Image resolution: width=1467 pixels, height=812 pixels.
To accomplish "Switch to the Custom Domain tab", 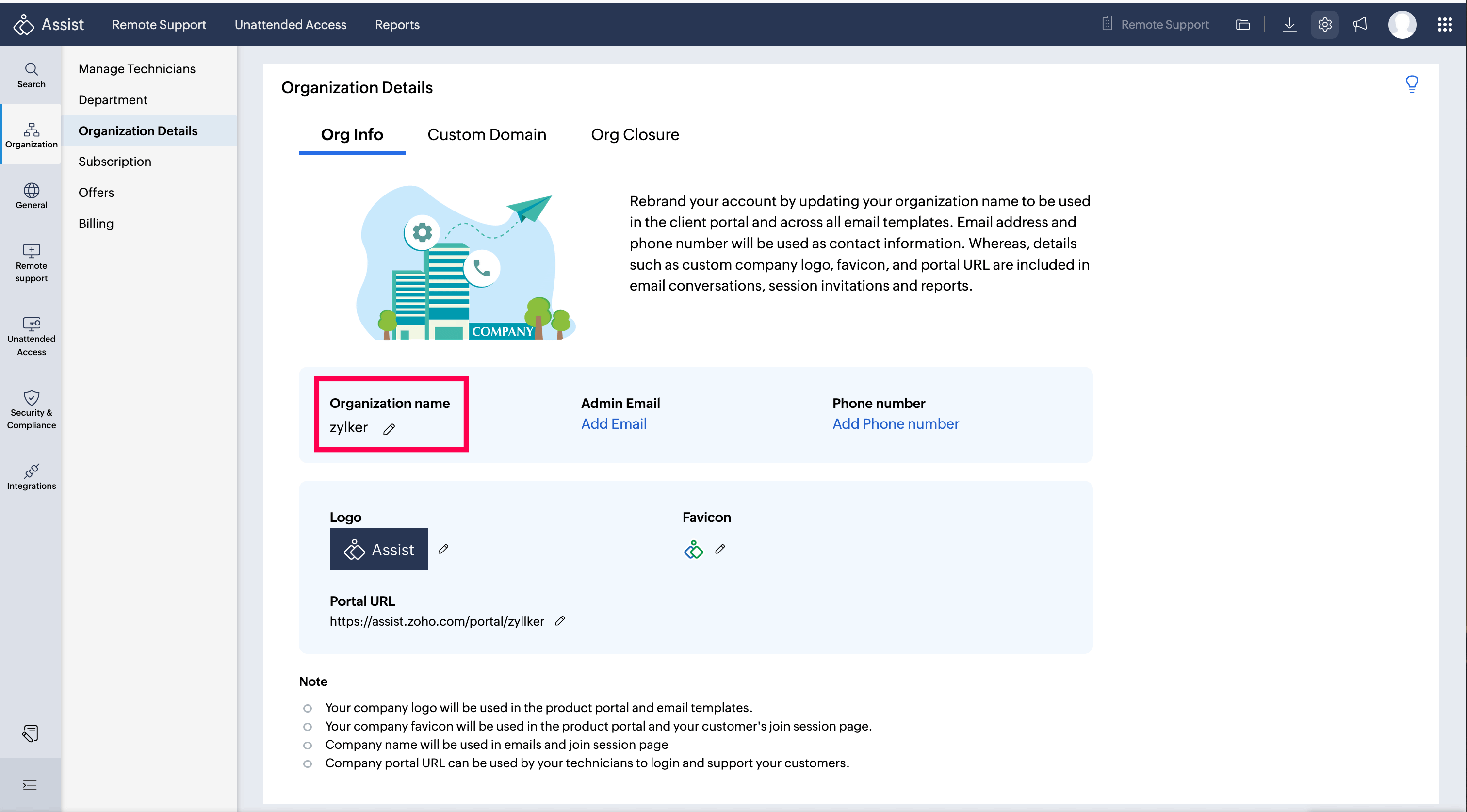I will coord(487,134).
